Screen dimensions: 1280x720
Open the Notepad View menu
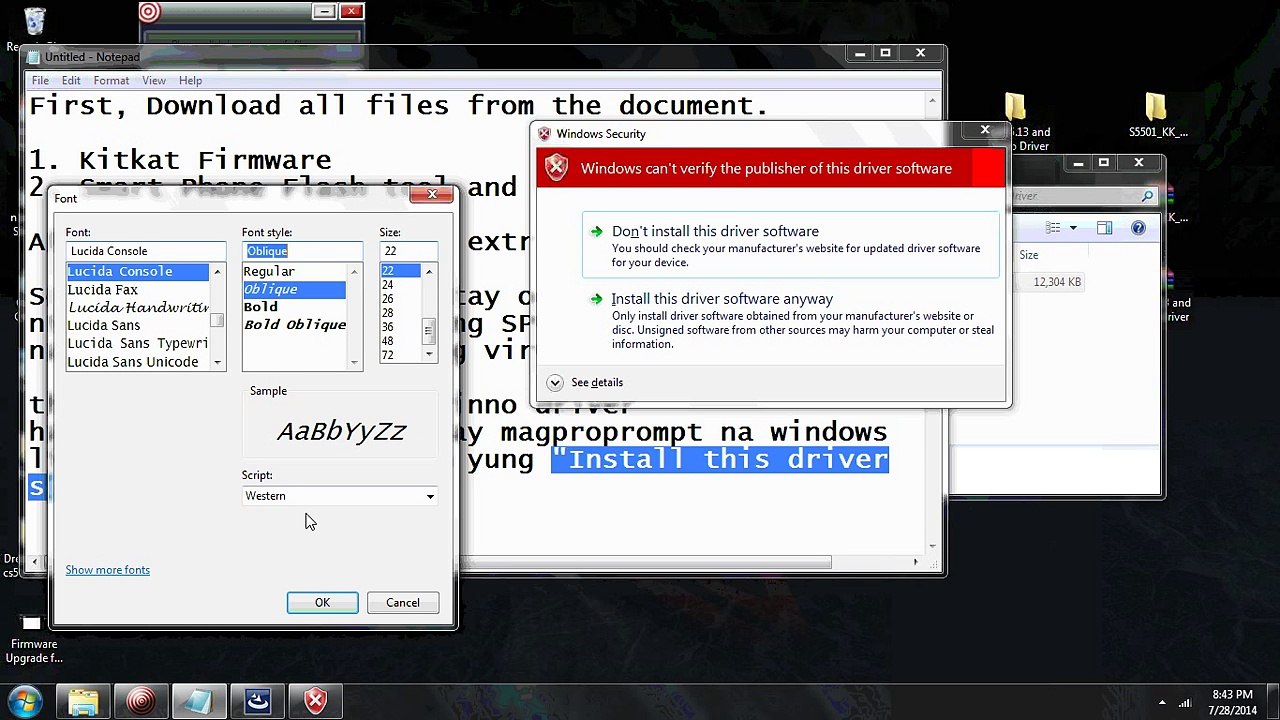154,80
